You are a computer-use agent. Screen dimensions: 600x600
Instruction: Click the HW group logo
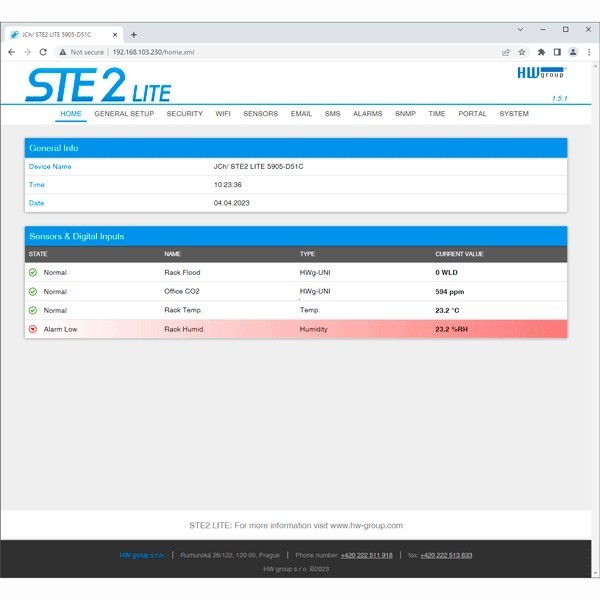pos(542,72)
